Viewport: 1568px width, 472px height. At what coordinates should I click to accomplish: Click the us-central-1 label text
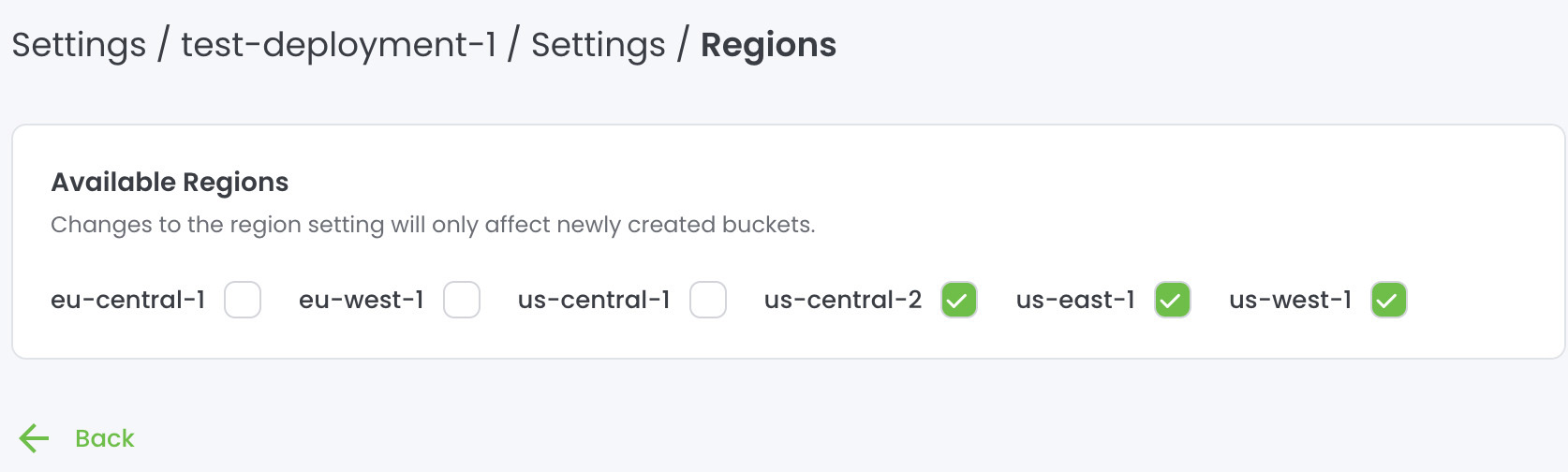pyautogui.click(x=594, y=300)
